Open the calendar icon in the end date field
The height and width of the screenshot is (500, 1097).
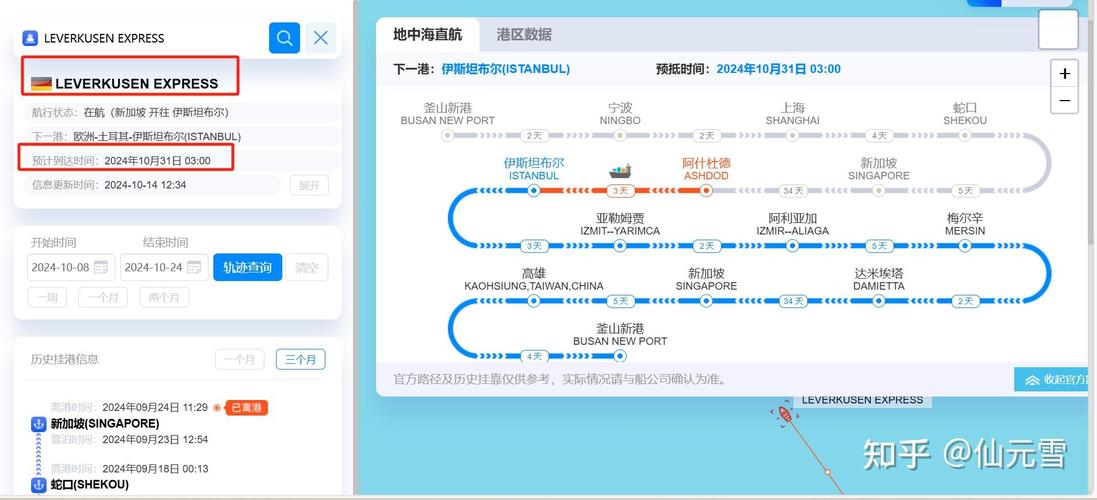[x=194, y=267]
